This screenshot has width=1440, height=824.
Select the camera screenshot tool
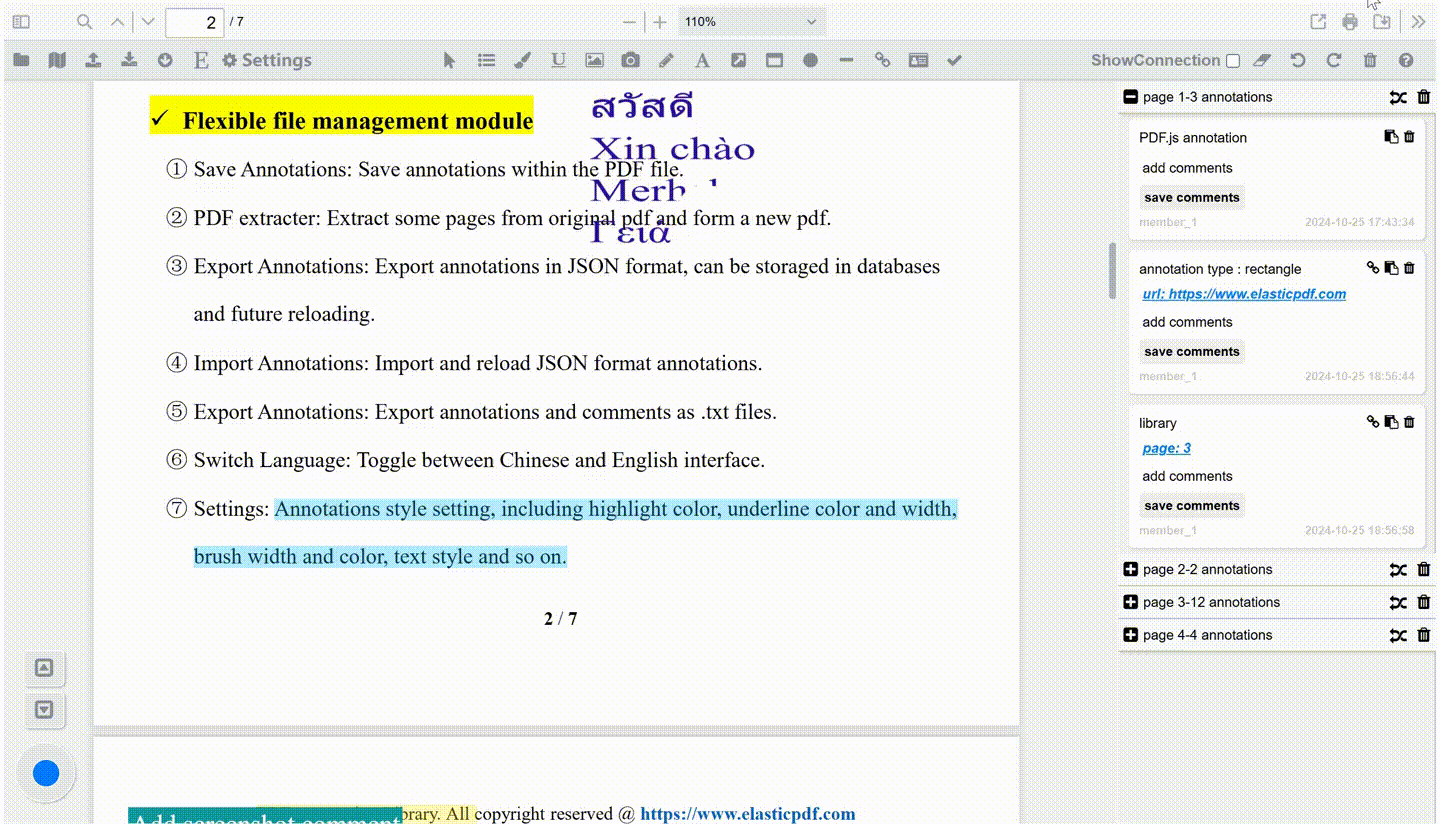(x=630, y=60)
